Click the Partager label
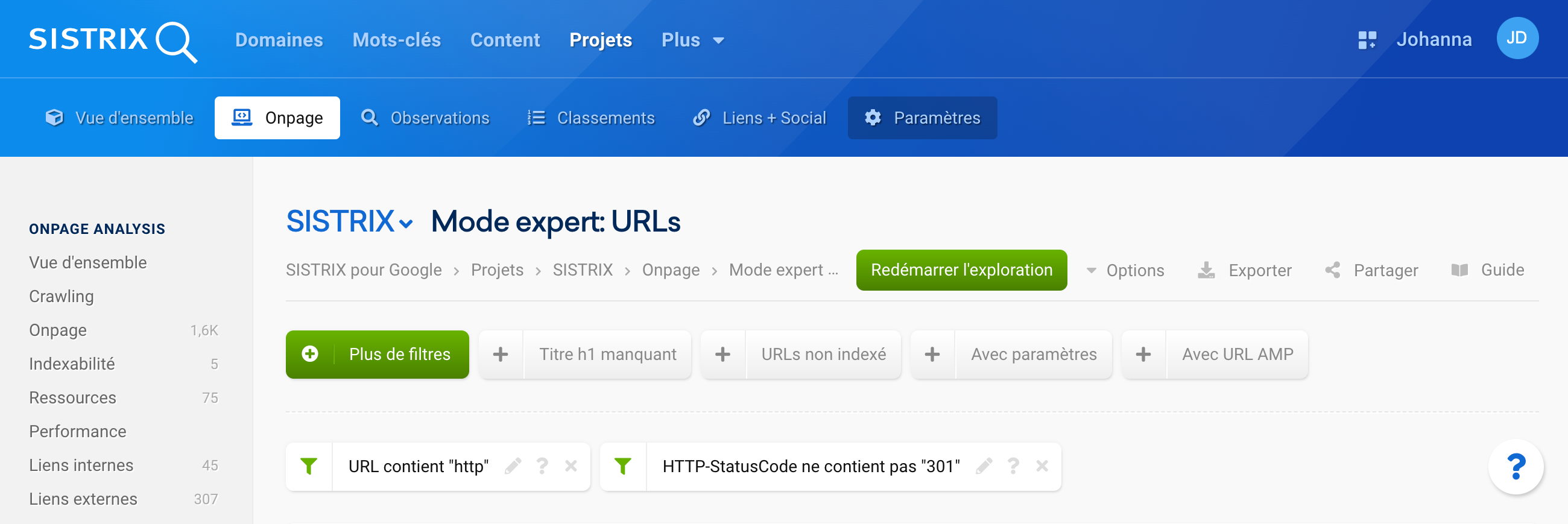 1385,270
